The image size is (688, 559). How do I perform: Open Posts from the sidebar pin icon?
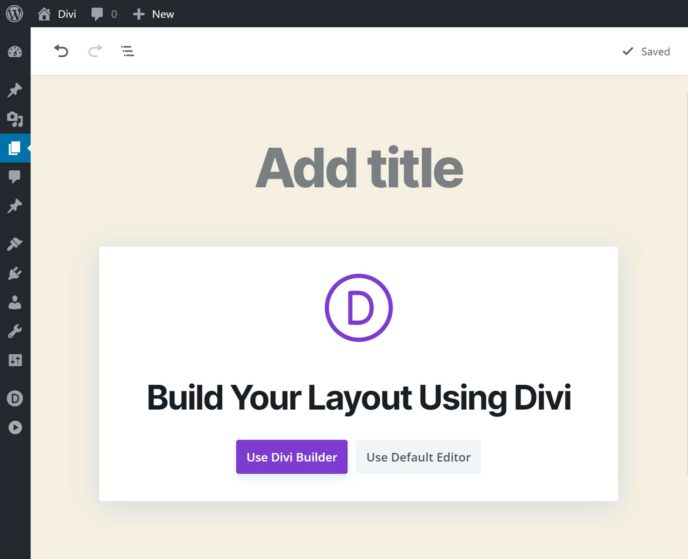pos(15,90)
